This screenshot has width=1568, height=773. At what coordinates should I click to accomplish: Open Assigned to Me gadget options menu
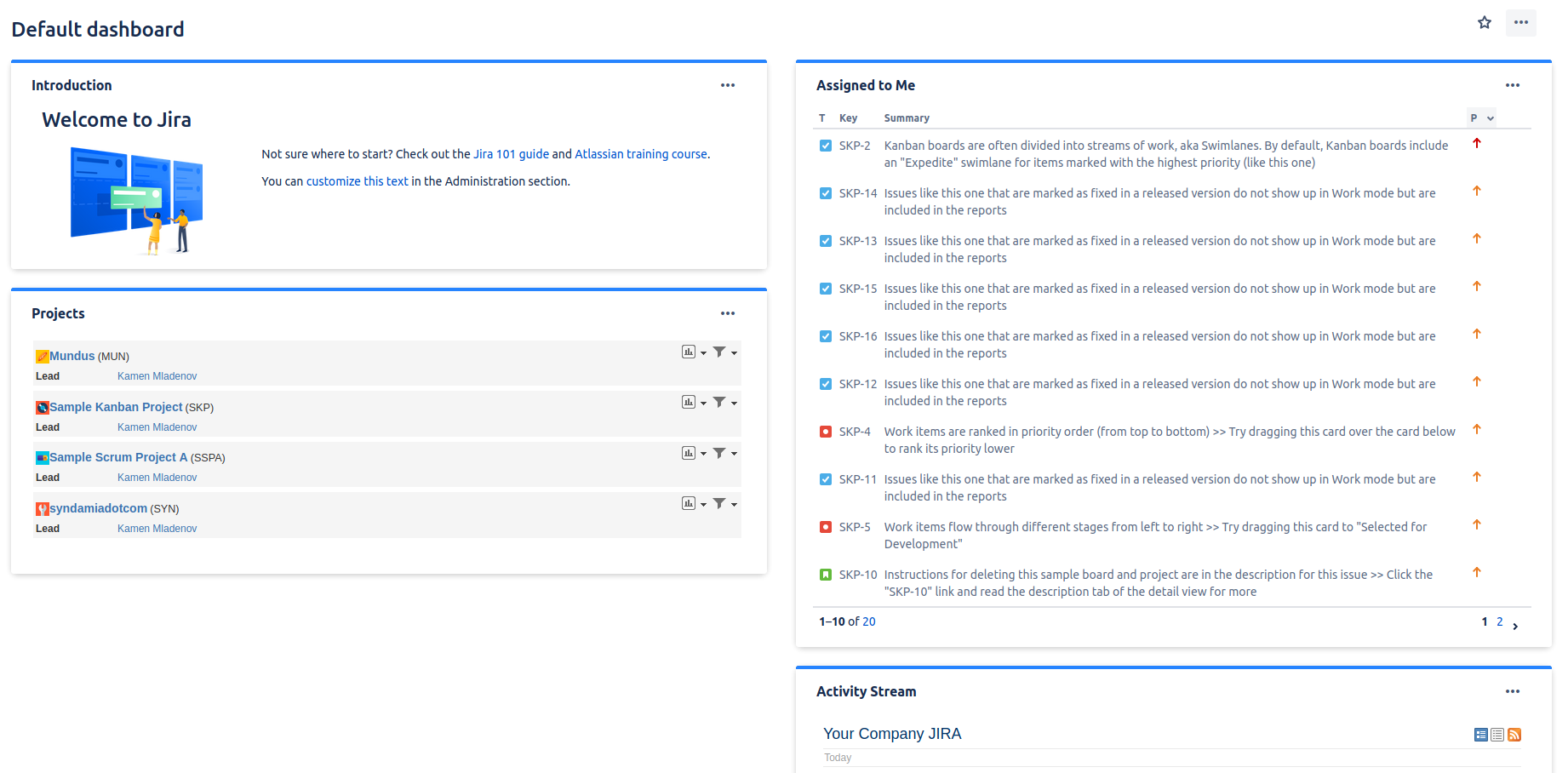1513,85
